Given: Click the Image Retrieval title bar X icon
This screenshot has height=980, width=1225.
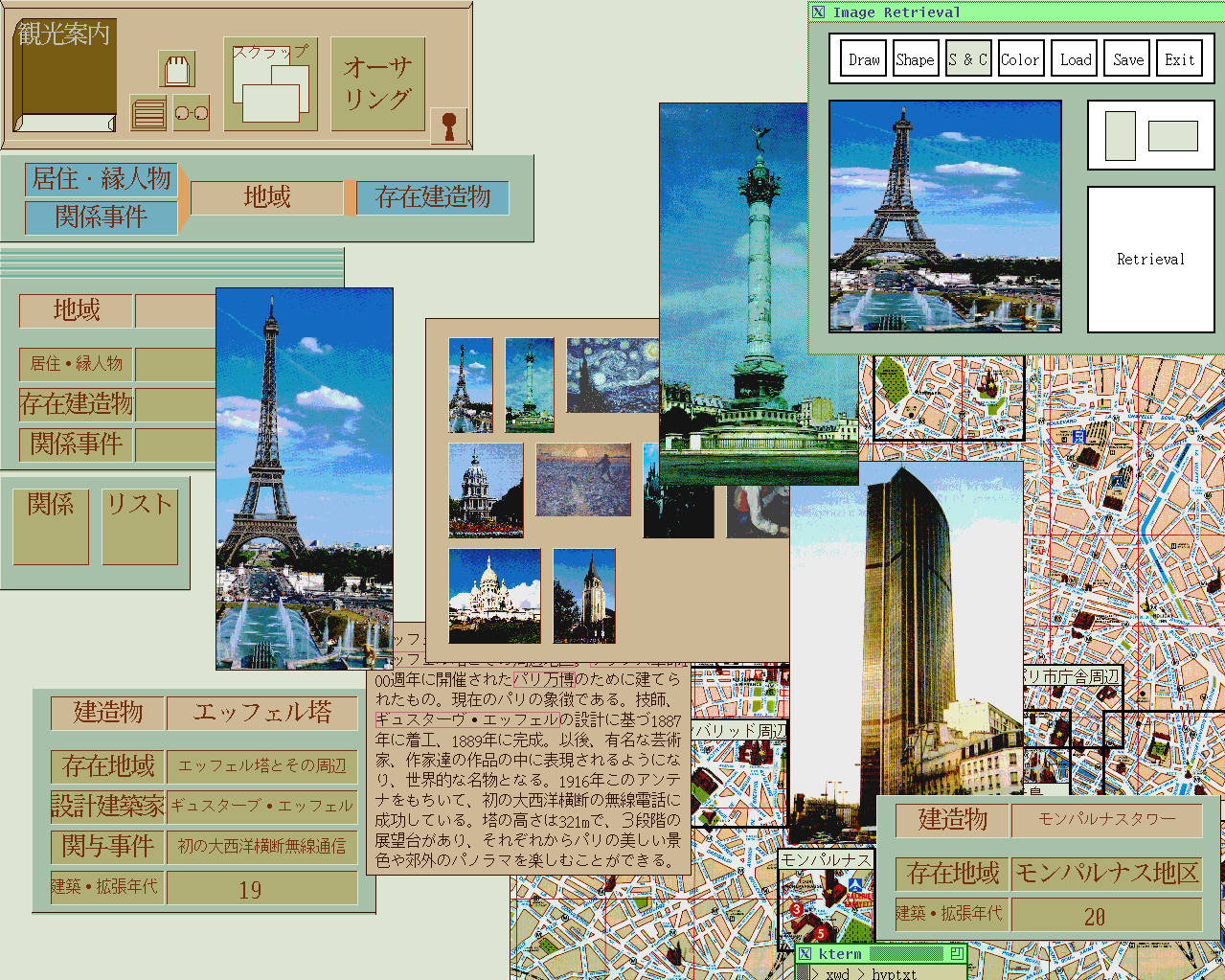Looking at the screenshot, I should click(818, 12).
